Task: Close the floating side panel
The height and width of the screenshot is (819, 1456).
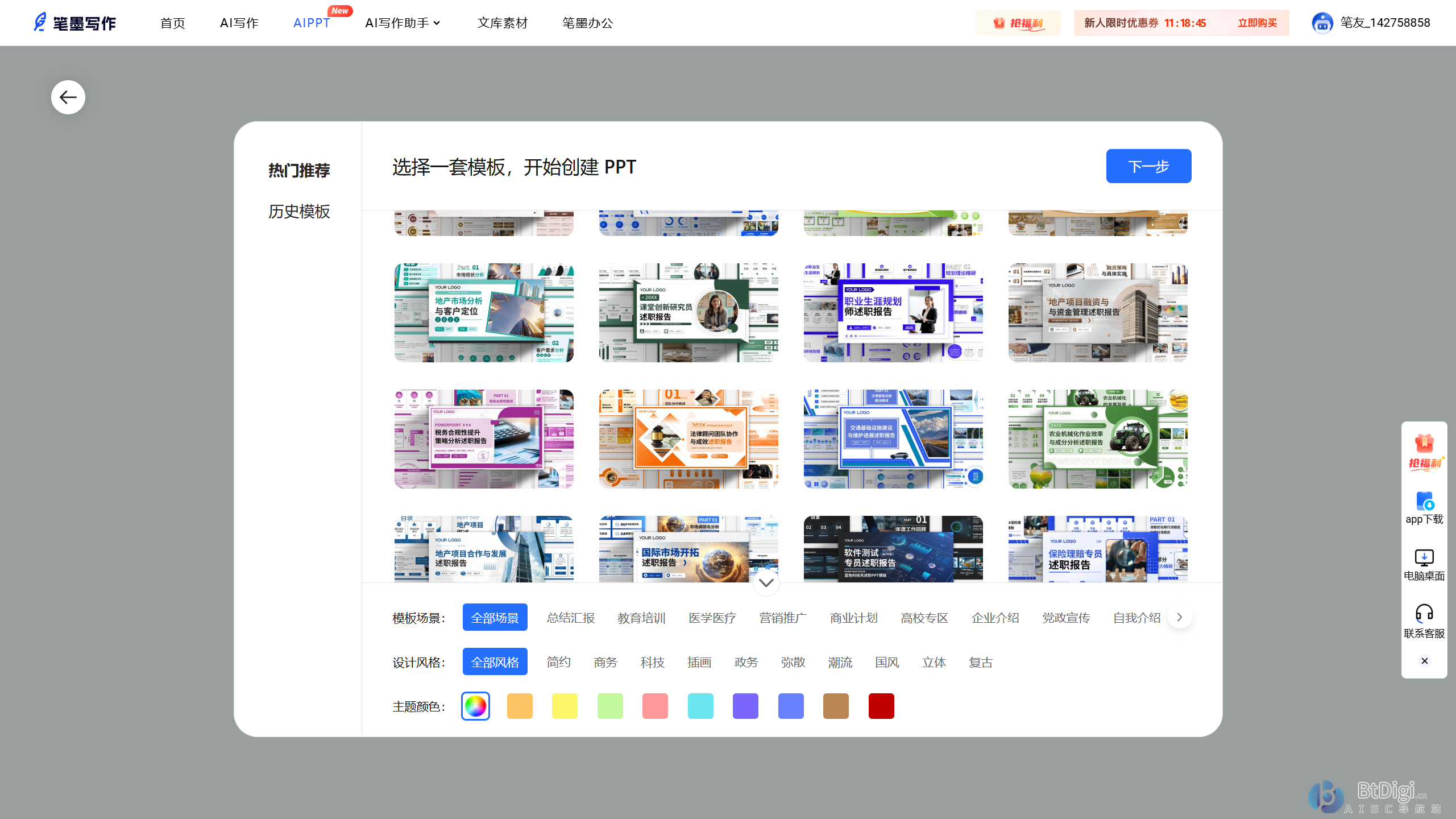Action: (x=1424, y=661)
